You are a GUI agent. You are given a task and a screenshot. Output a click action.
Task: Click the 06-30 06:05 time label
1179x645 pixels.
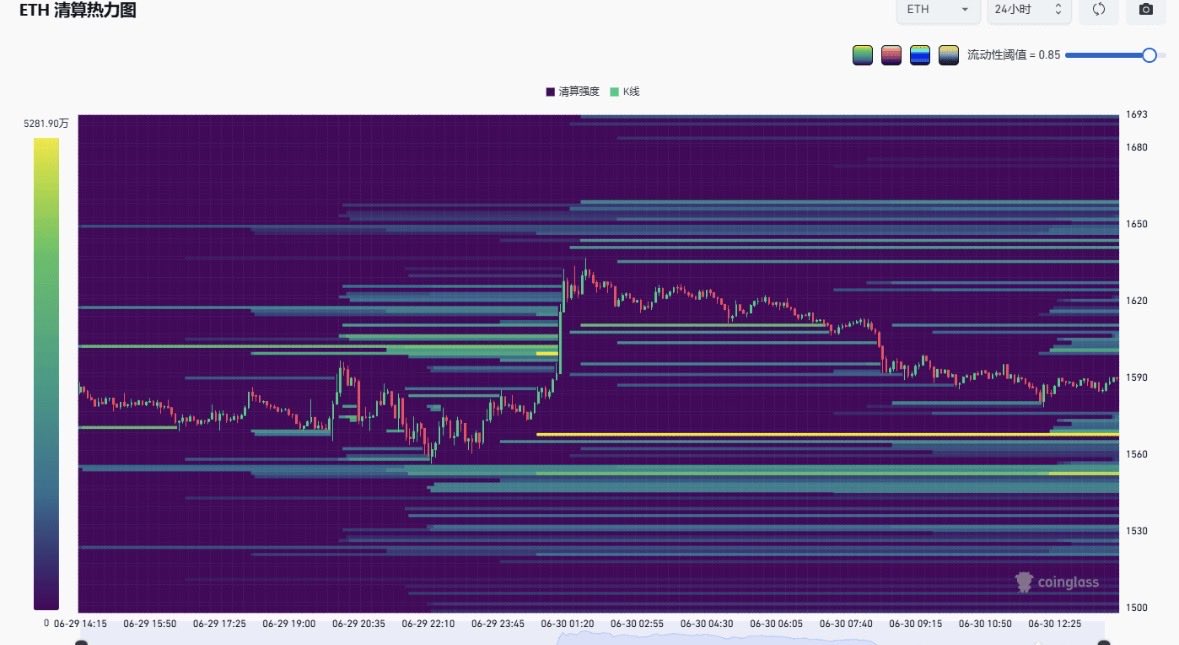click(x=776, y=624)
